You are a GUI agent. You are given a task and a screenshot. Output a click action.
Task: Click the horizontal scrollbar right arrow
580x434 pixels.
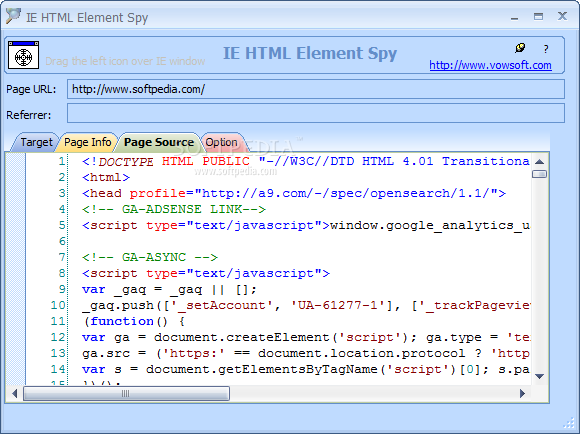tap(522, 393)
